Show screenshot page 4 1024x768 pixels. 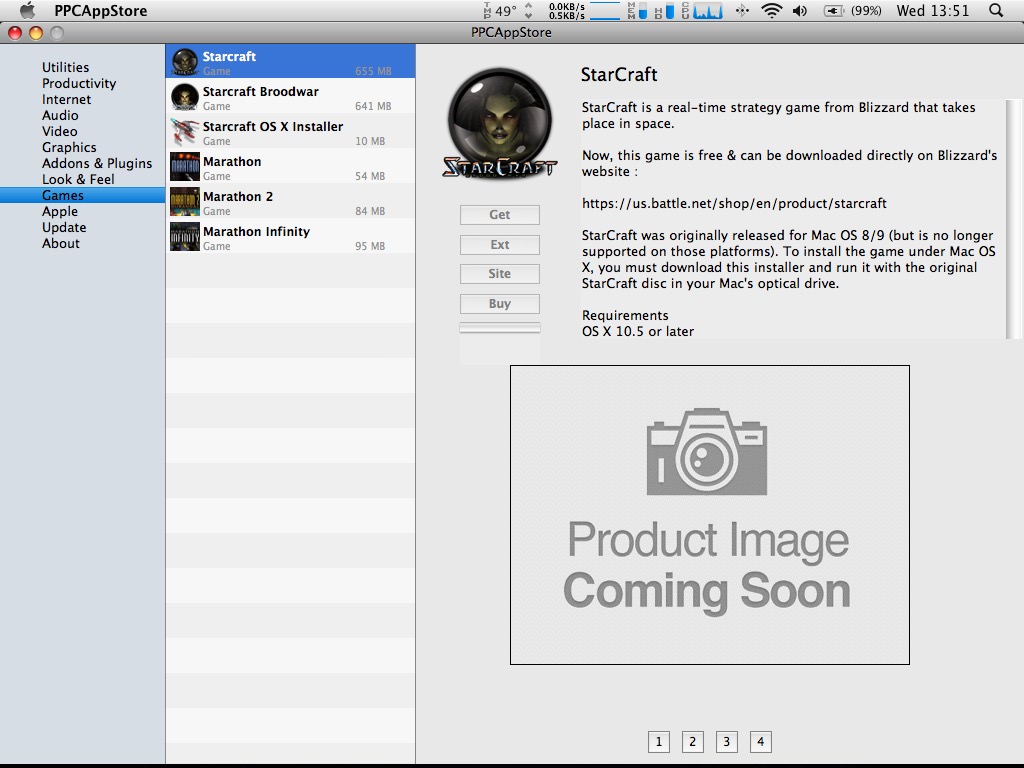pyautogui.click(x=761, y=742)
